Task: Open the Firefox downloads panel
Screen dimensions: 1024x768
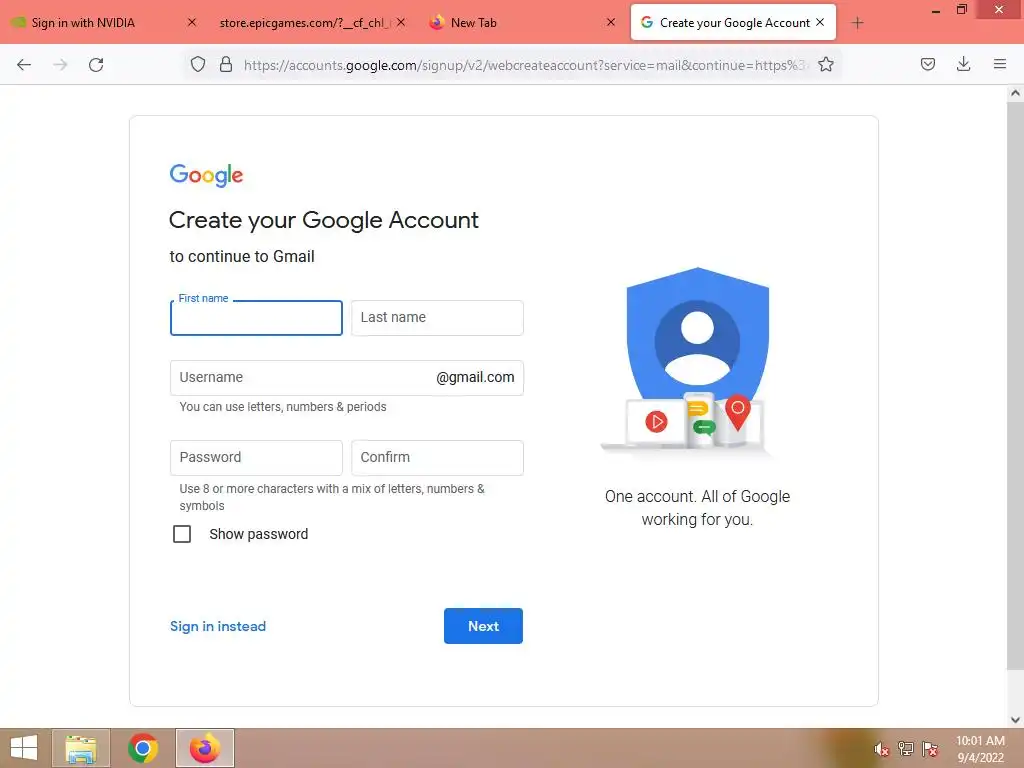Action: pyautogui.click(x=963, y=64)
